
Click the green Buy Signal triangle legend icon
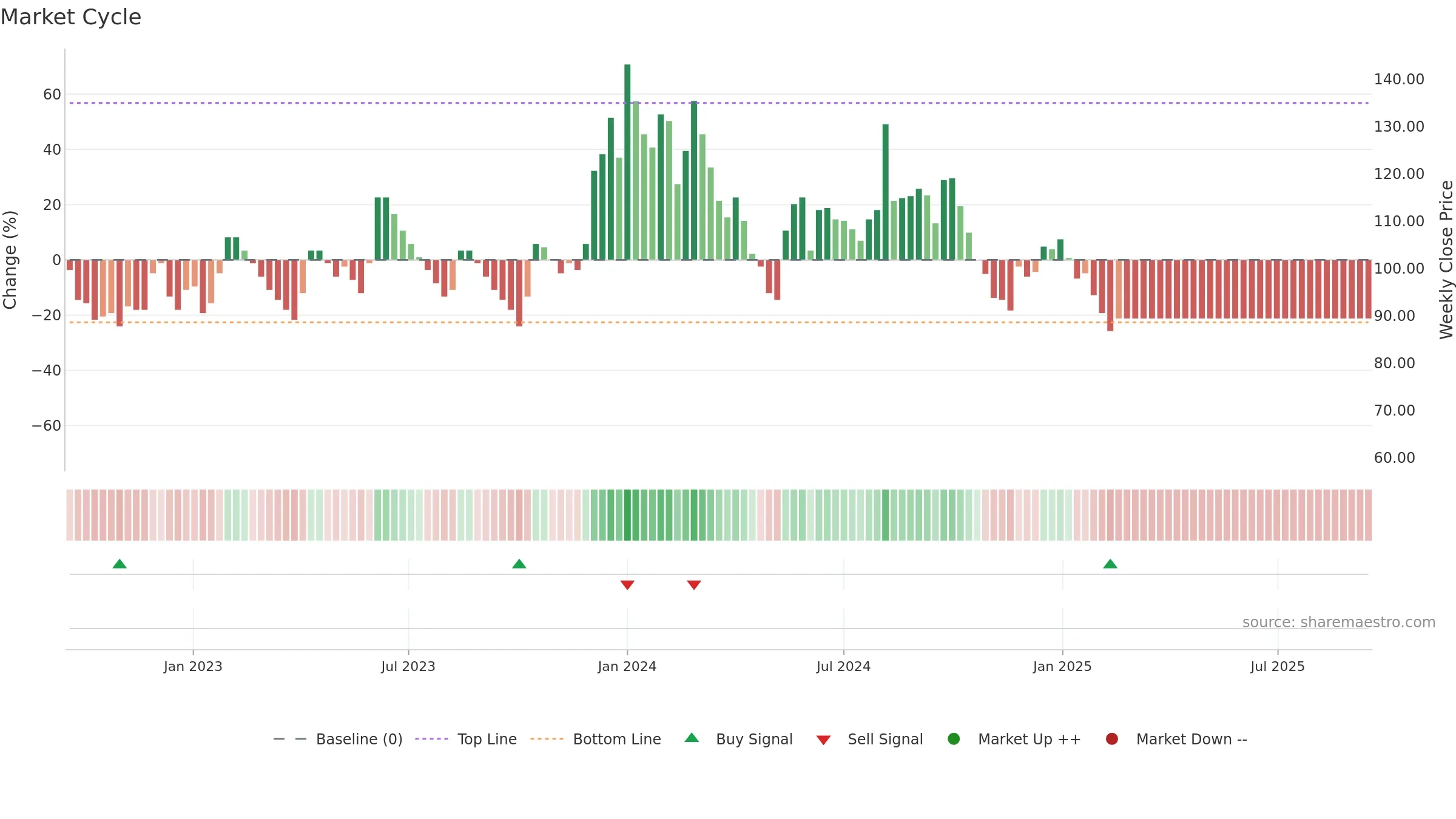(692, 738)
